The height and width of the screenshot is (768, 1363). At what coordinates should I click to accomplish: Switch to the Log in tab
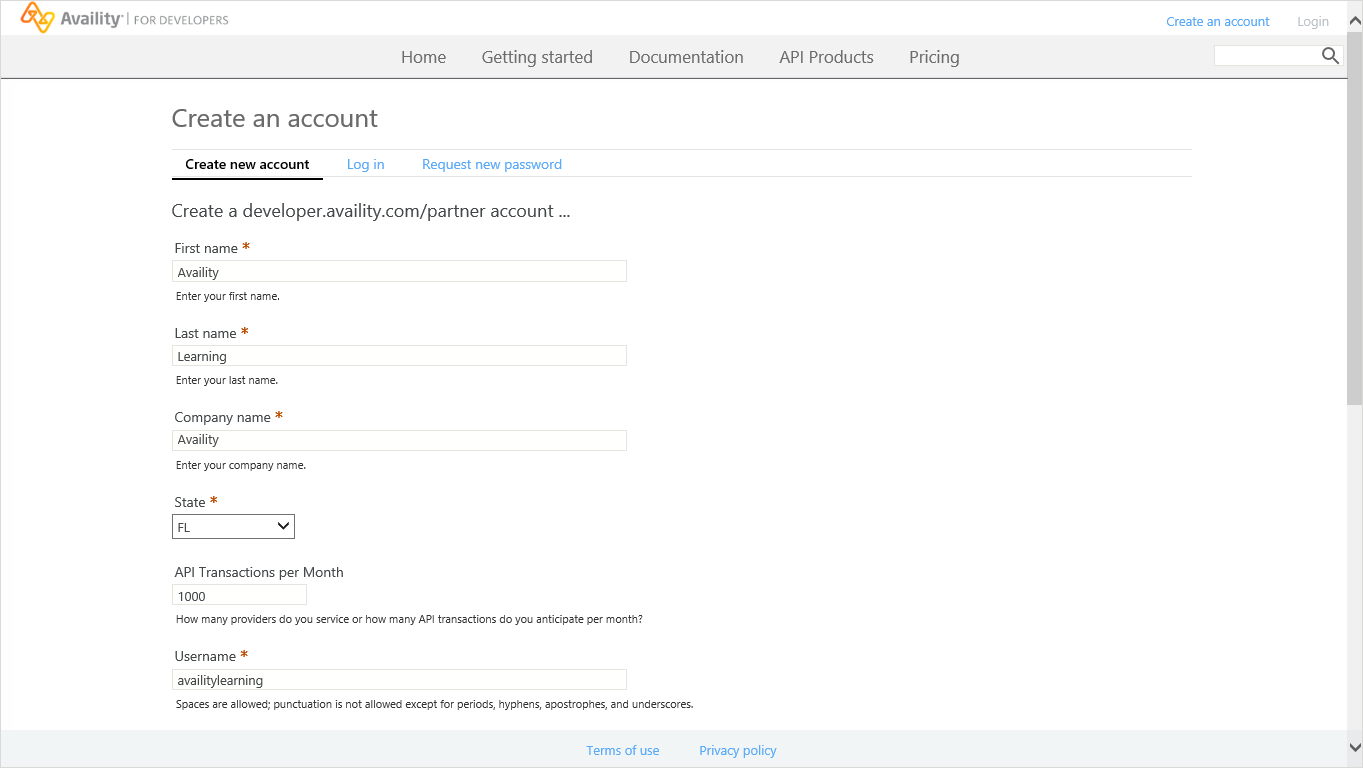click(x=365, y=164)
